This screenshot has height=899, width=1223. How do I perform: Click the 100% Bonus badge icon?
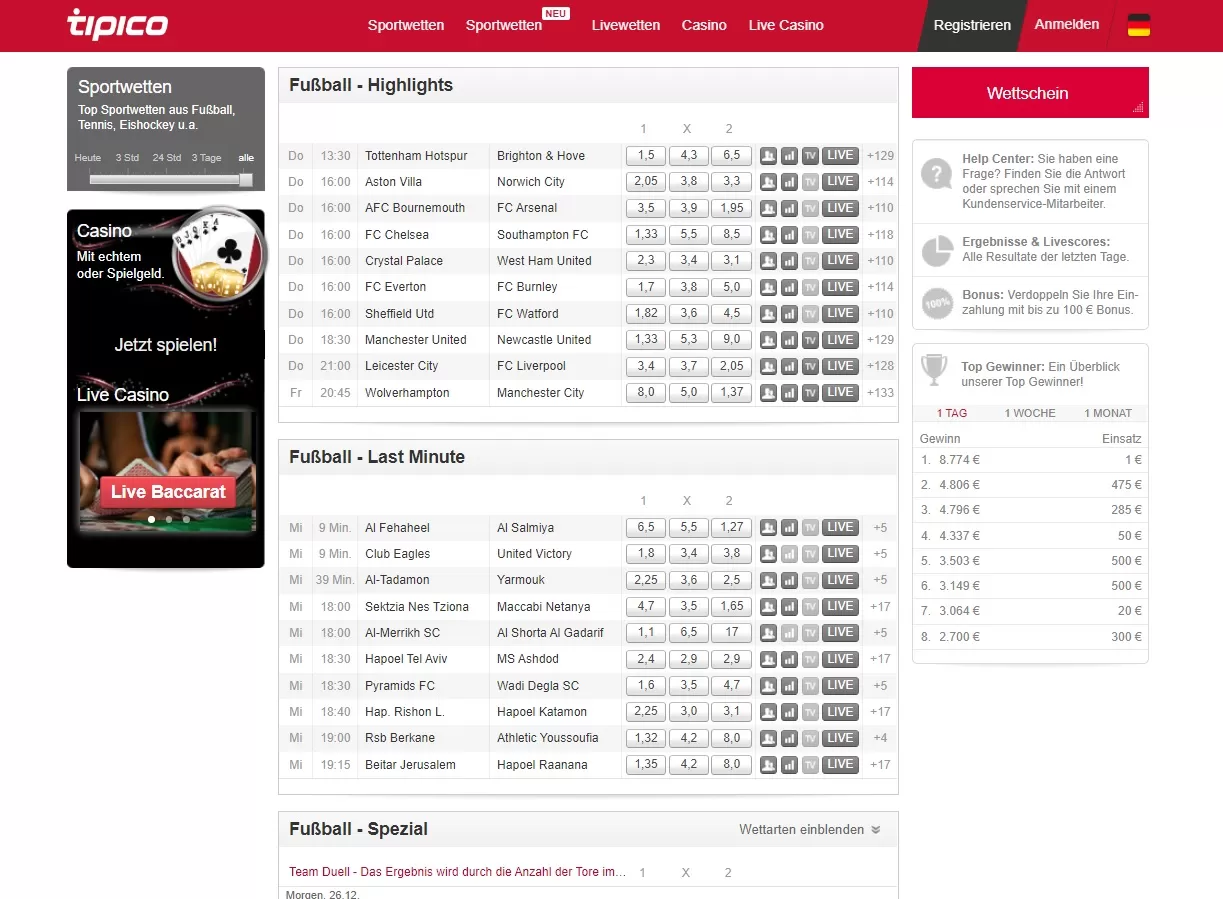pyautogui.click(x=937, y=303)
